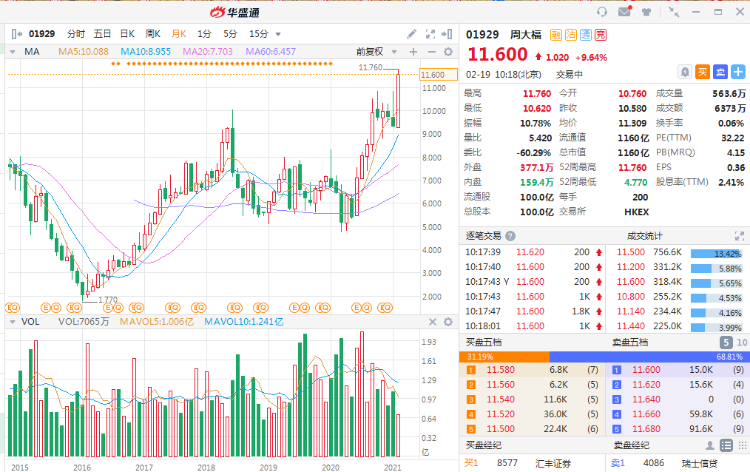The image size is (750, 472).
Task: Click the buy/sell ratio bar
Action: [604, 356]
